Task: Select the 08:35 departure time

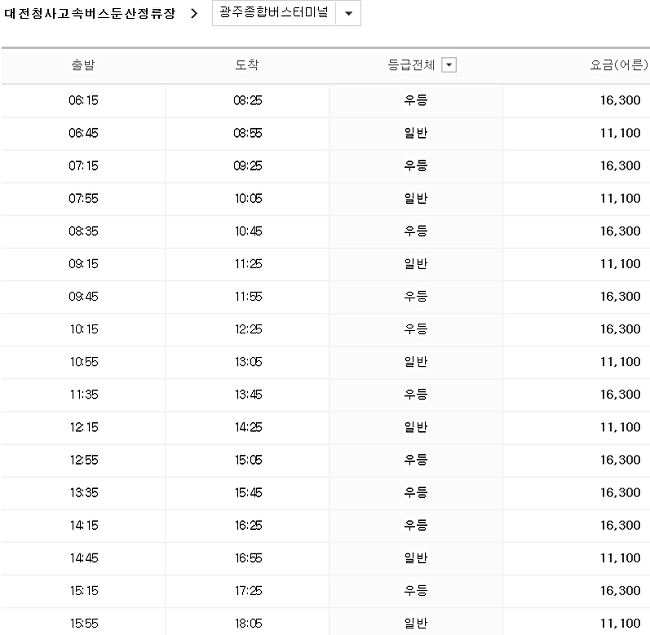Action: coord(83,231)
